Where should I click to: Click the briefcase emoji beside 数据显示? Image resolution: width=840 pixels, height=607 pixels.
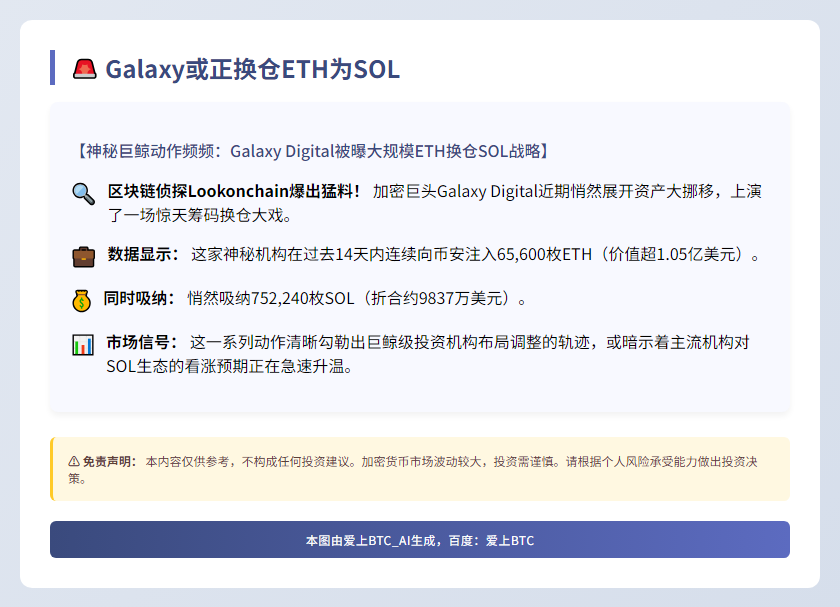coord(84,257)
